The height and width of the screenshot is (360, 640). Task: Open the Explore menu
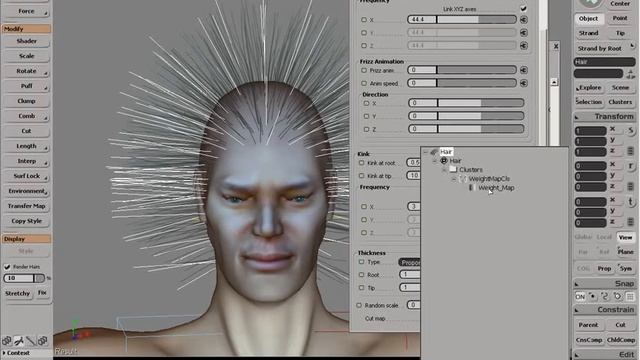pos(589,88)
